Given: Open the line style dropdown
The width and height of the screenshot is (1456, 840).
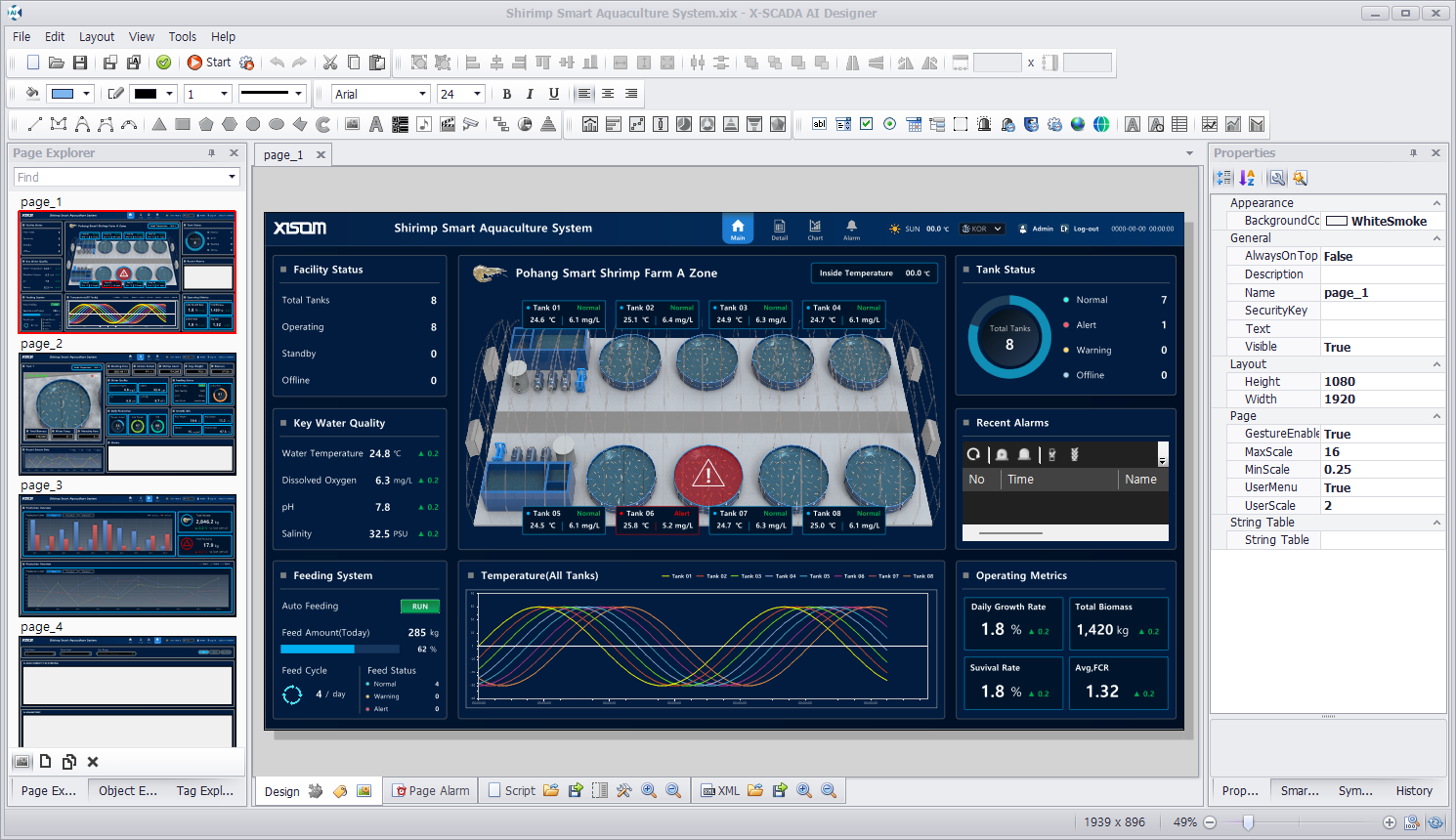Looking at the screenshot, I should [298, 94].
